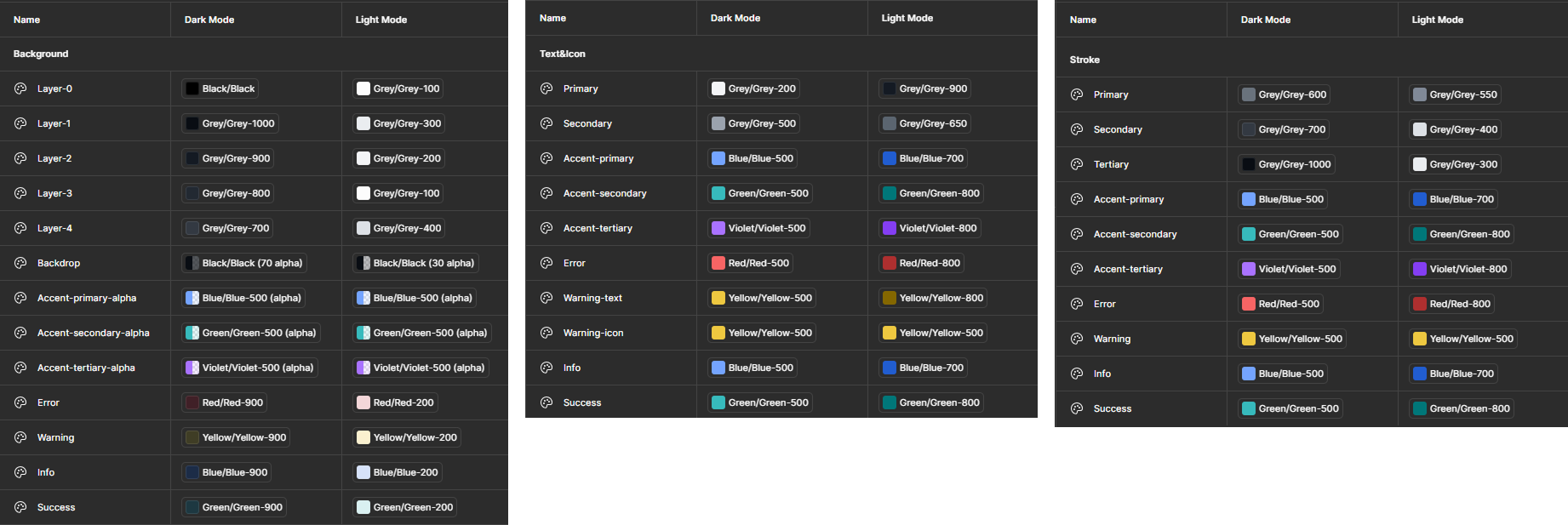Click the palette icon beside Layer-0
The width and height of the screenshot is (1568, 525).
point(20,88)
